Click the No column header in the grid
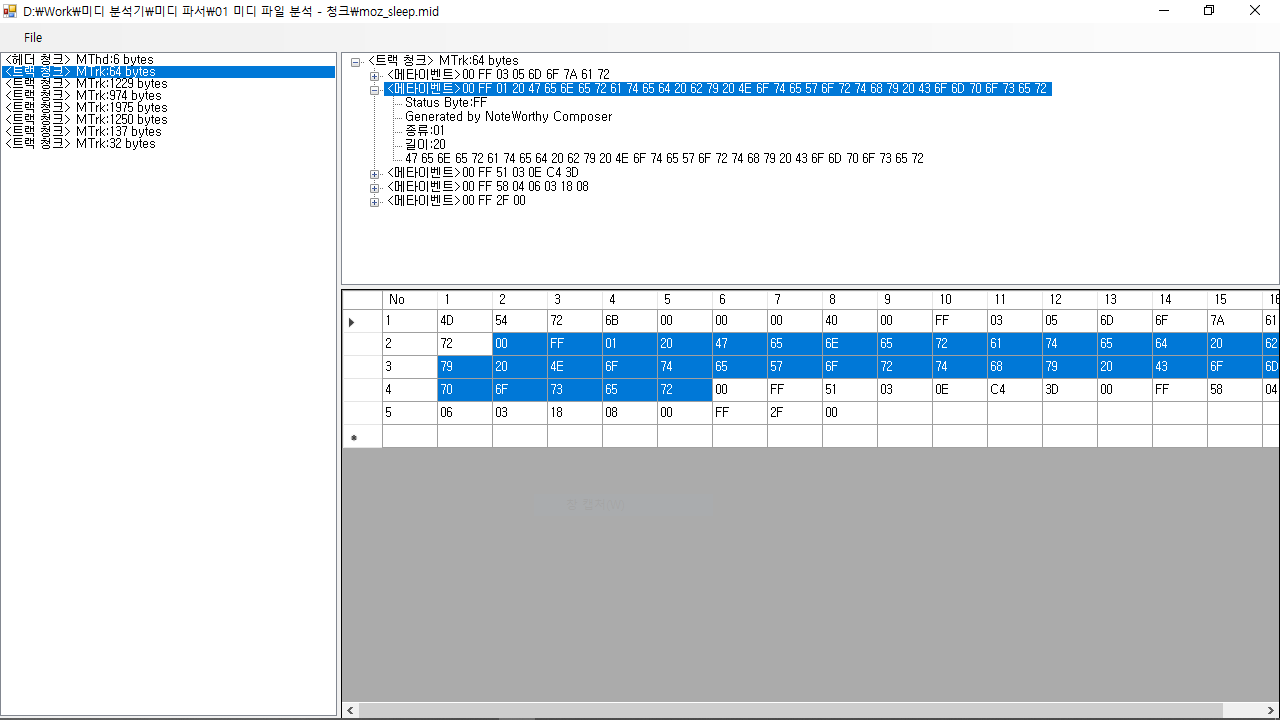 pyautogui.click(x=396, y=299)
